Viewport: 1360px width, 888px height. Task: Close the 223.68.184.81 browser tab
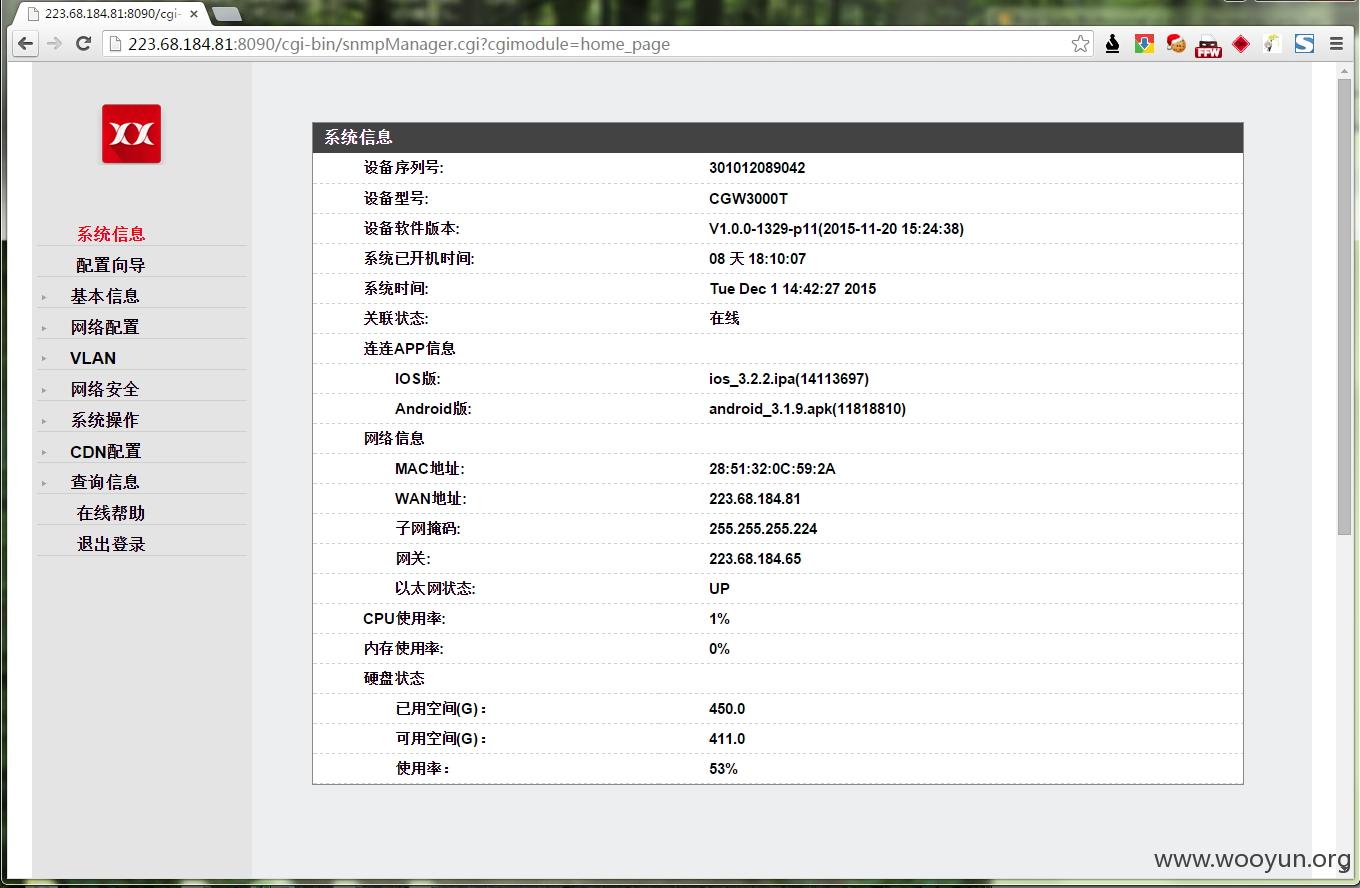[194, 14]
